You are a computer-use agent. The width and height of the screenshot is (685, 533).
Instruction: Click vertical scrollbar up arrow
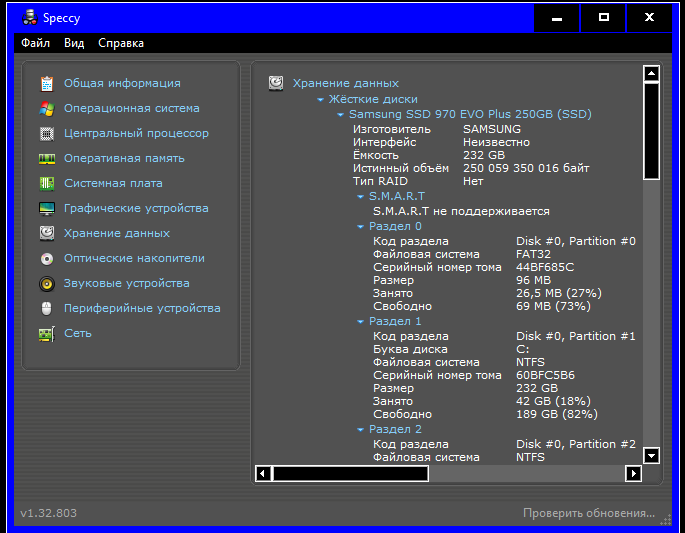[x=651, y=73]
